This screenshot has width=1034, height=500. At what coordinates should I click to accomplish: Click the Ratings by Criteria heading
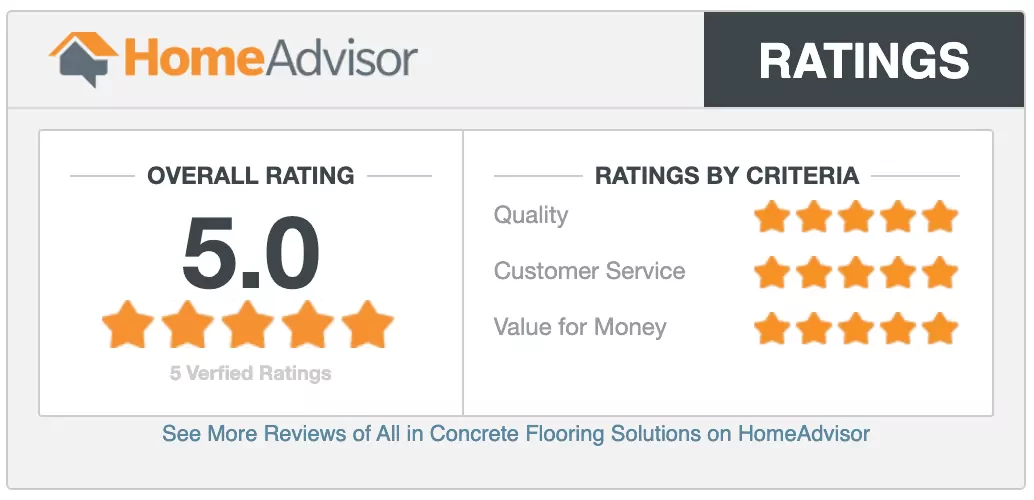point(727,176)
